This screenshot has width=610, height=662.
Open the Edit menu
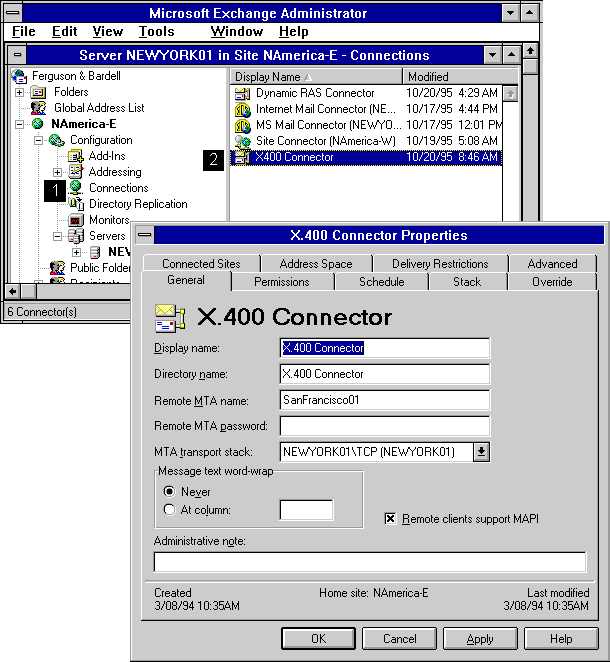(65, 31)
